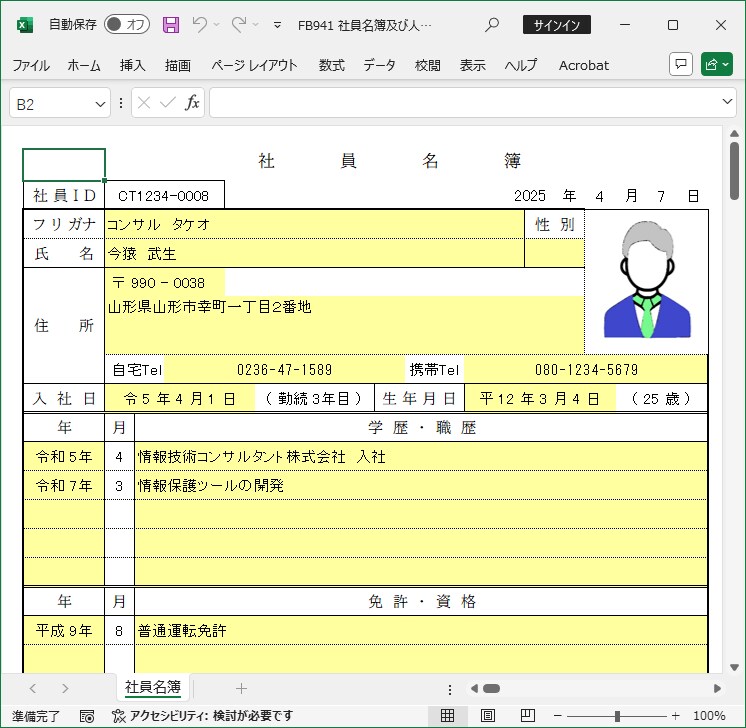
Task: Open the ヘルプ tab
Action: [521, 65]
